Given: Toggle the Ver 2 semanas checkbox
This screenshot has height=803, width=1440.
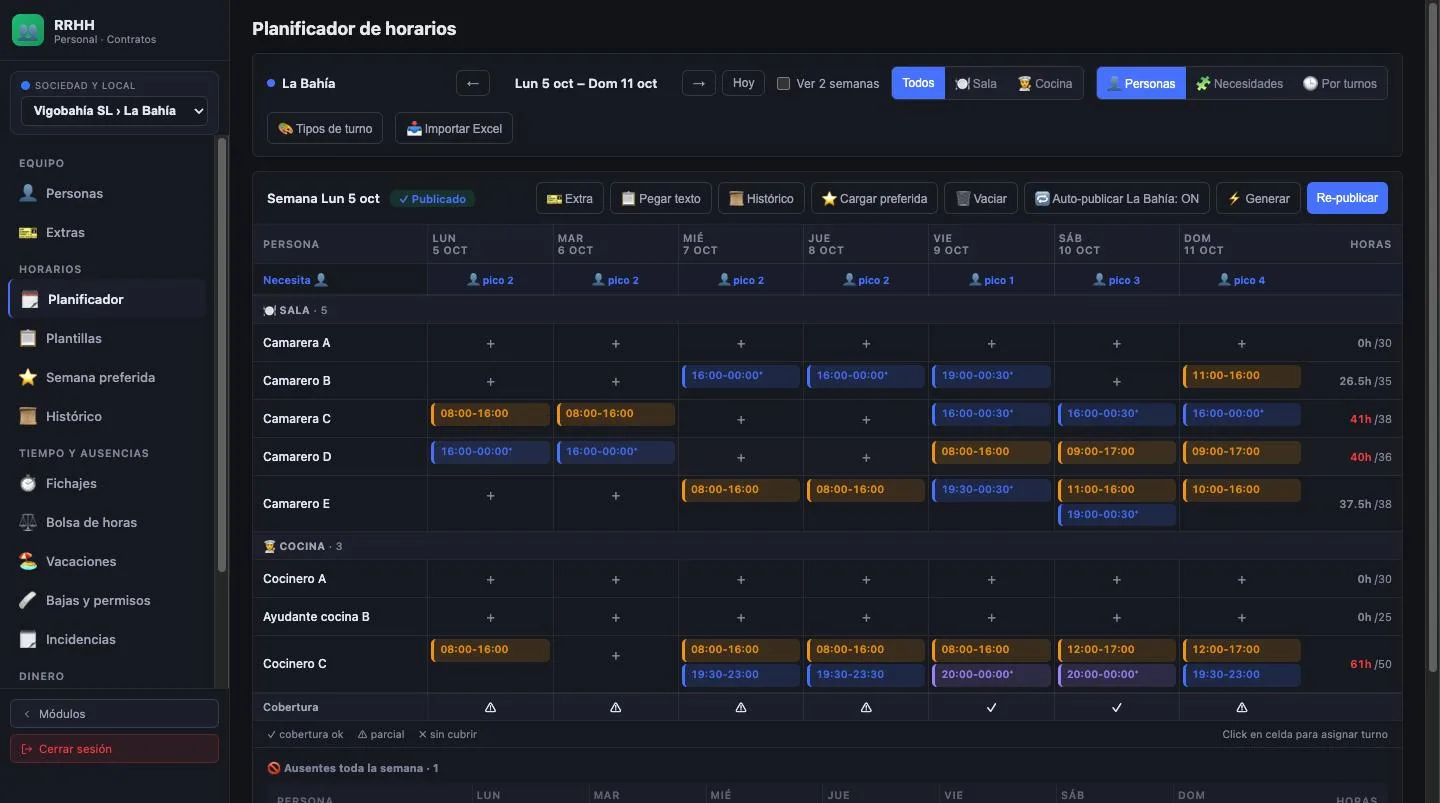Looking at the screenshot, I should pyautogui.click(x=784, y=84).
